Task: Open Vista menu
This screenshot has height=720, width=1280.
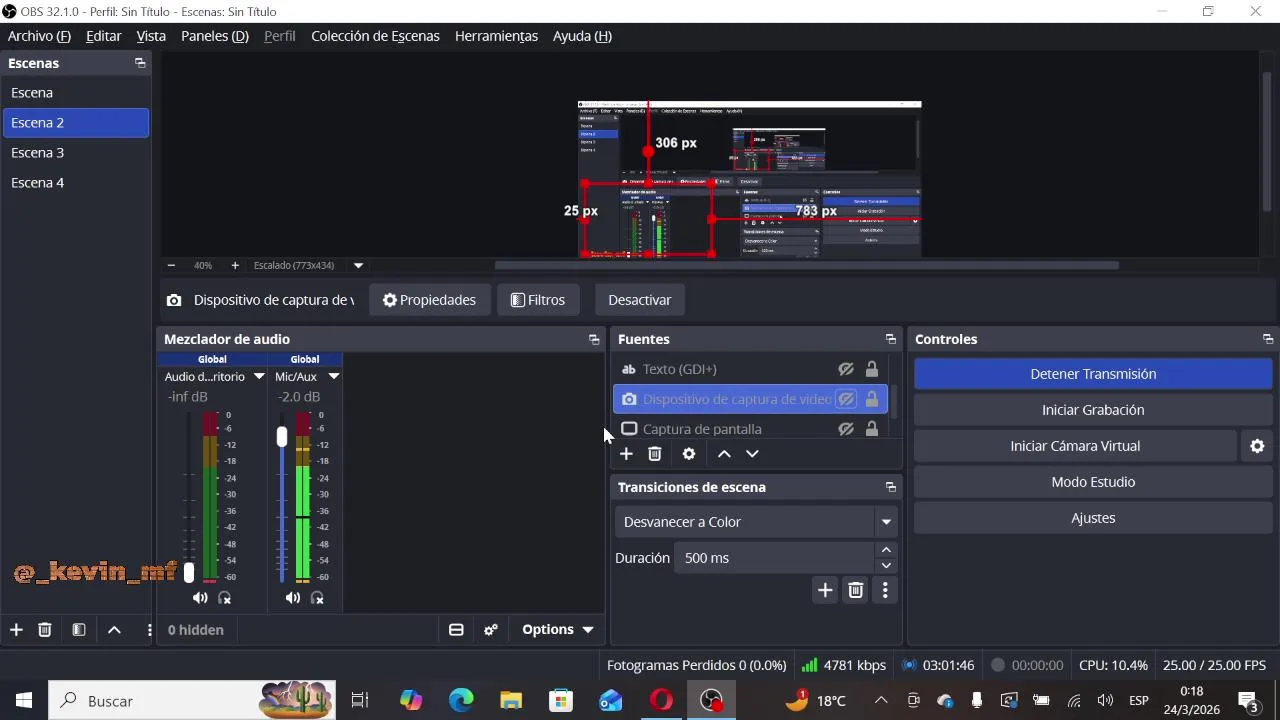Action: click(151, 36)
